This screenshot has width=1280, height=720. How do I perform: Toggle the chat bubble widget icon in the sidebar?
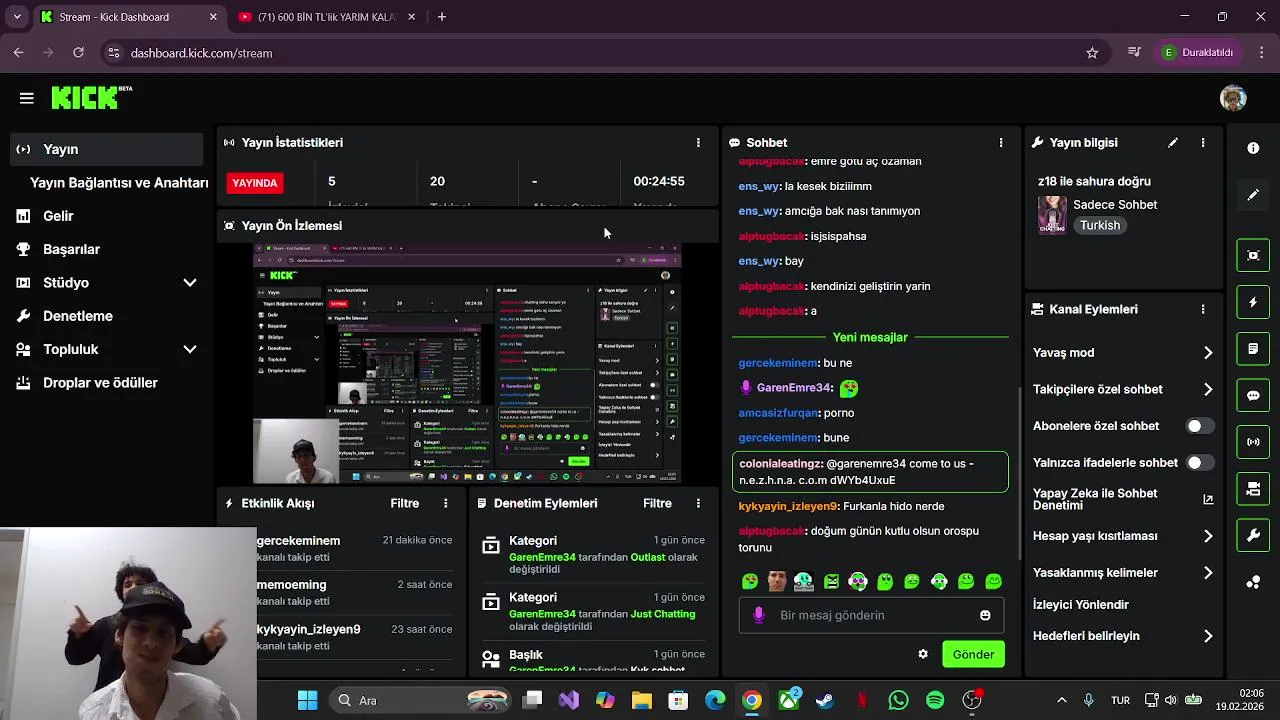[1253, 395]
